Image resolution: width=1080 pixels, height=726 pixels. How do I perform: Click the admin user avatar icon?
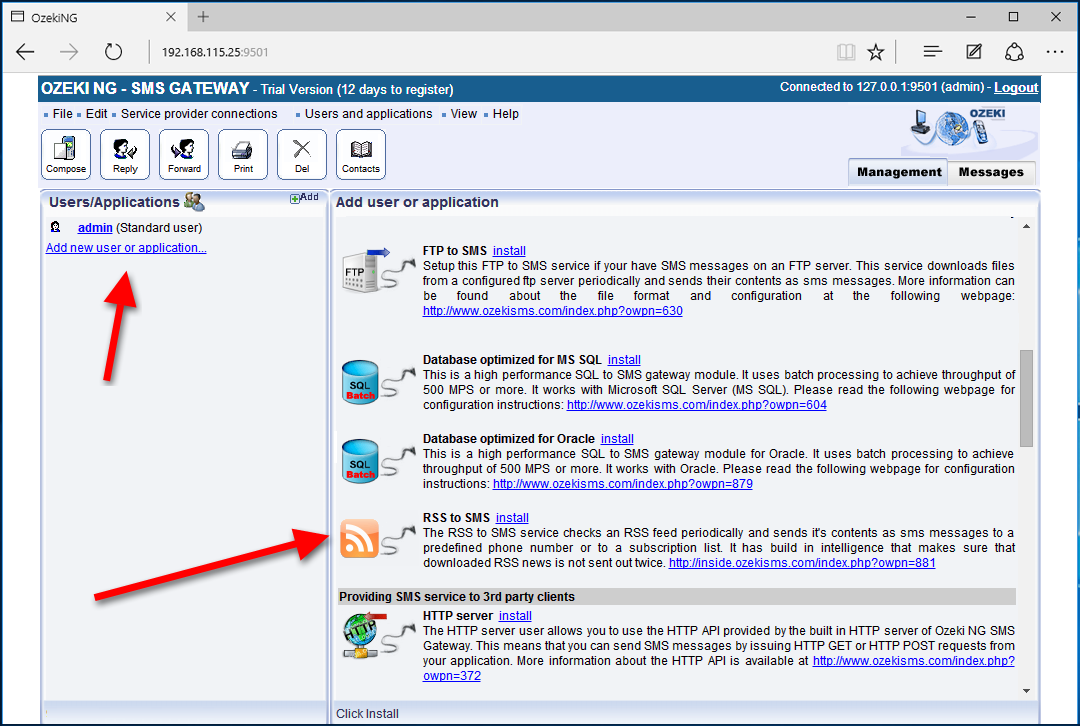56,227
